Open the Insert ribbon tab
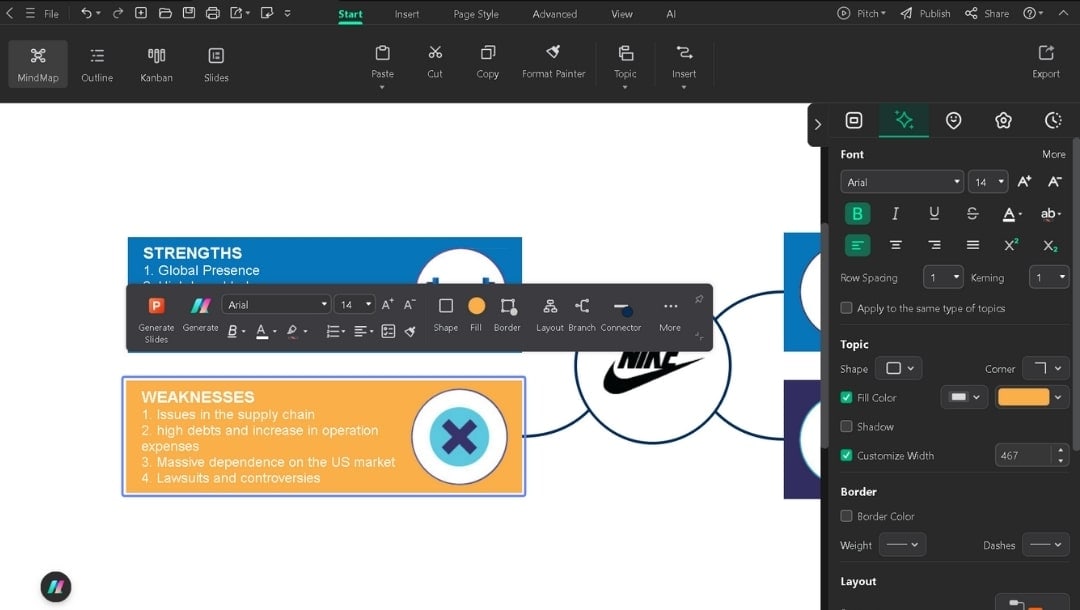Screen dimensions: 1080x610 point(406,14)
